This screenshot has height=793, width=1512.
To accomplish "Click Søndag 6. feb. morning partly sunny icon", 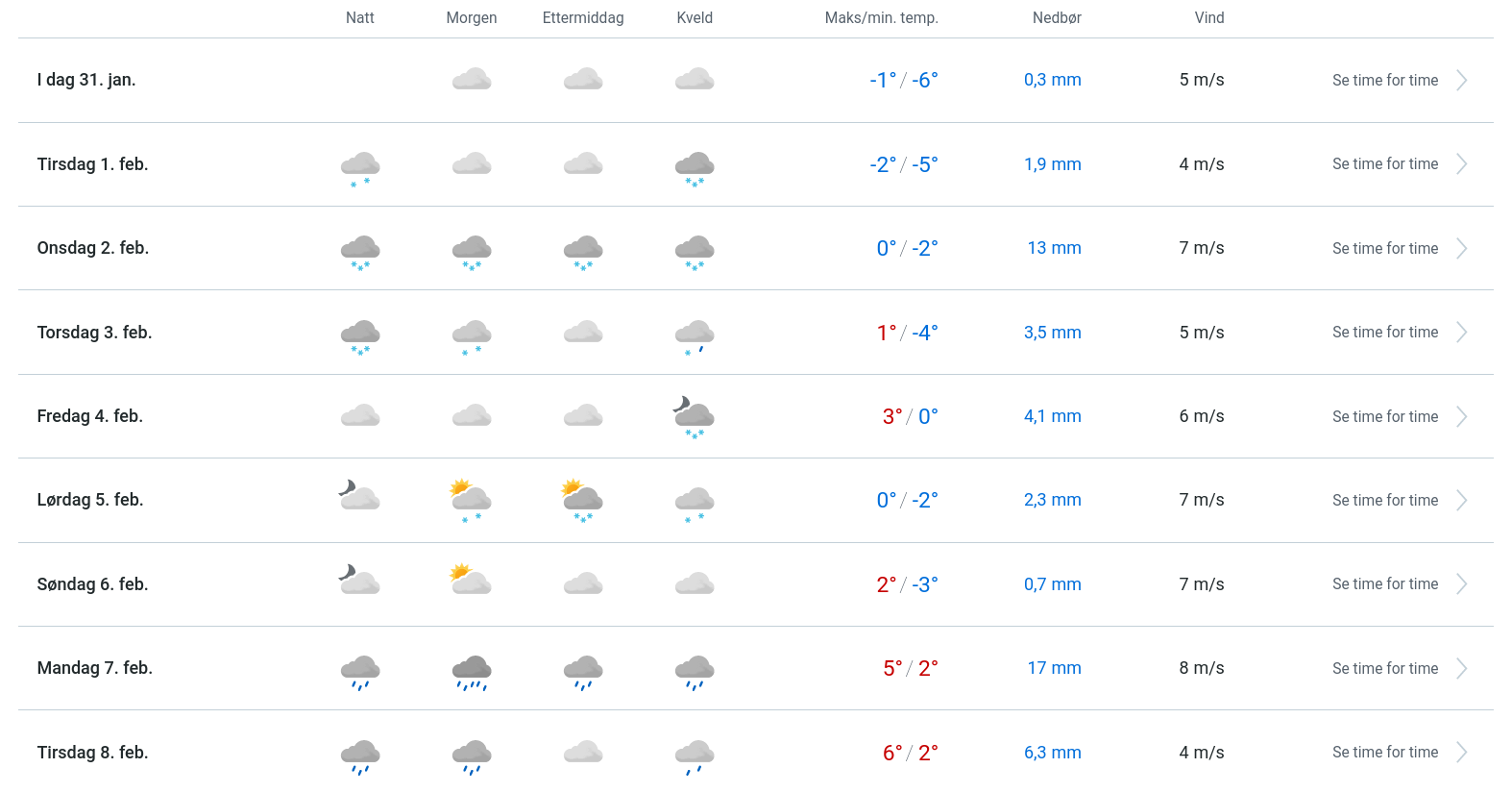I will (x=471, y=581).
